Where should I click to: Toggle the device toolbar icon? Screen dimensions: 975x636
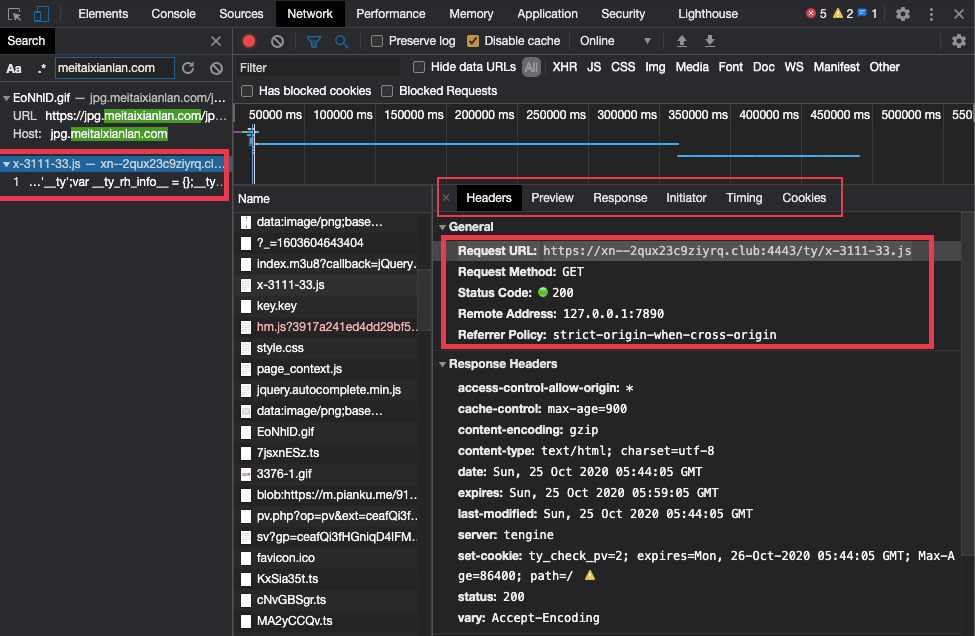[x=41, y=14]
